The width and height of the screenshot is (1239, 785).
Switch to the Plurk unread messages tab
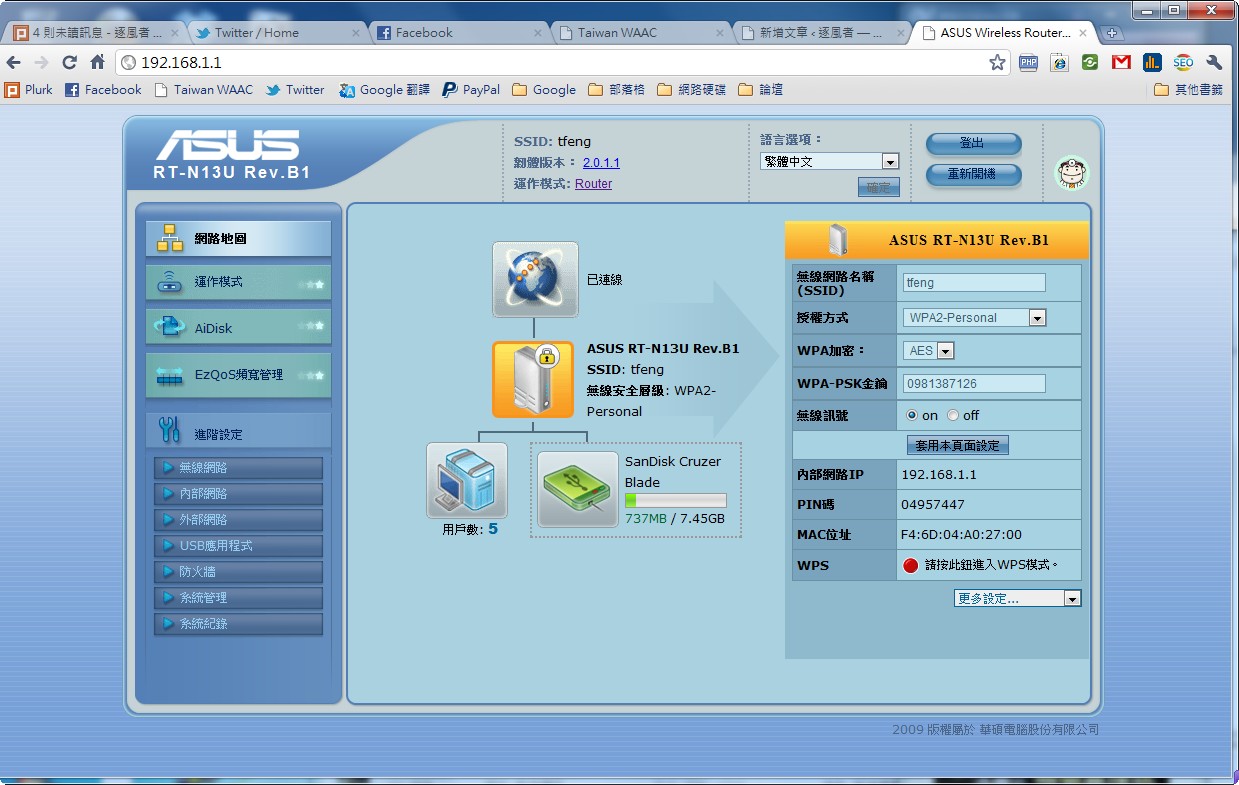pyautogui.click(x=95, y=33)
